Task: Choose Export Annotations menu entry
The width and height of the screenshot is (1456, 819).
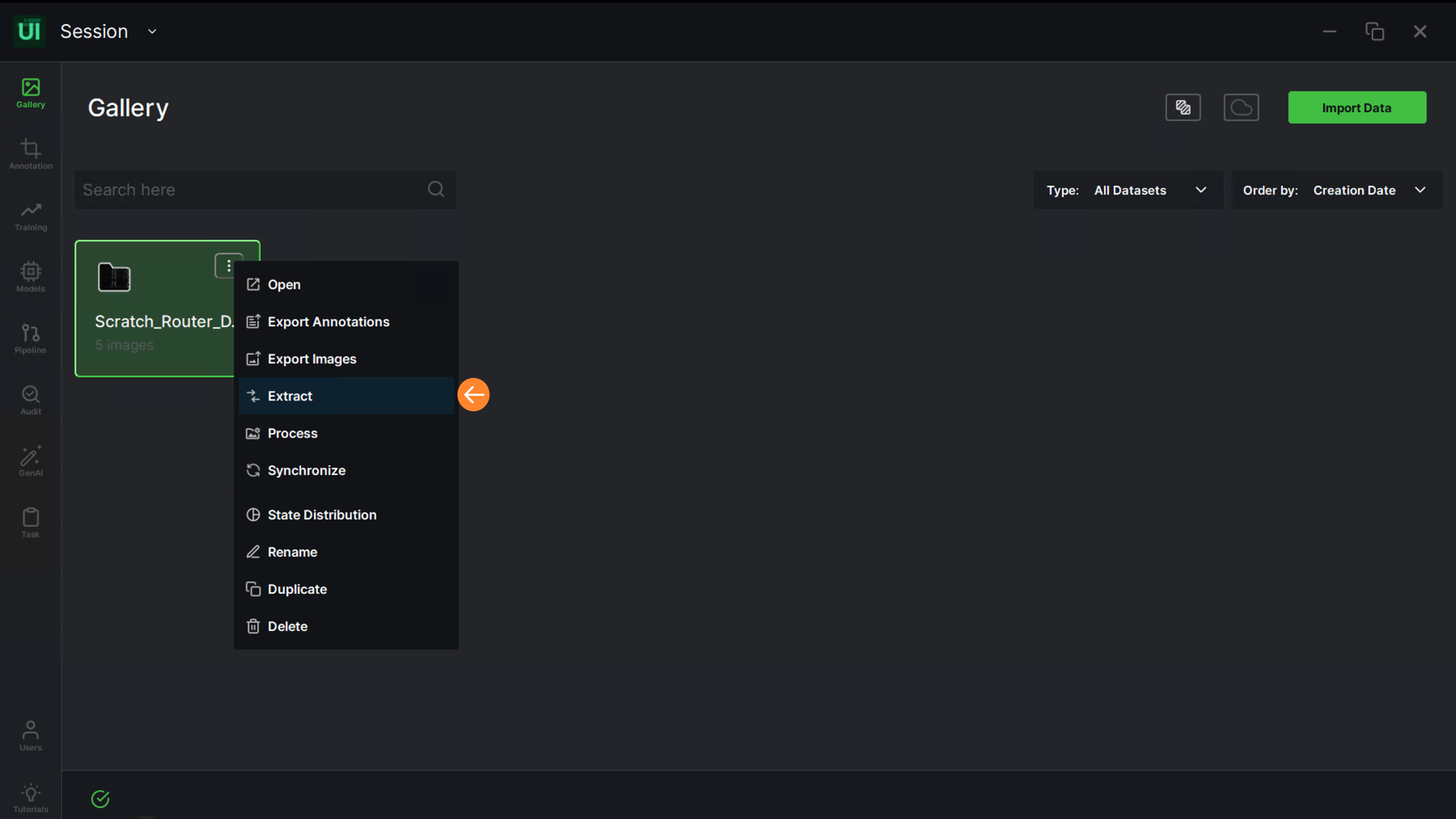Action: pyautogui.click(x=328, y=322)
